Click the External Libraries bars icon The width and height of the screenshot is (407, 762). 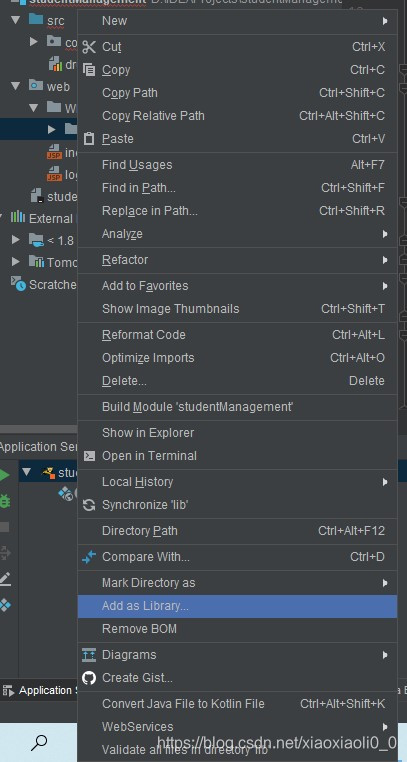(x=18, y=217)
